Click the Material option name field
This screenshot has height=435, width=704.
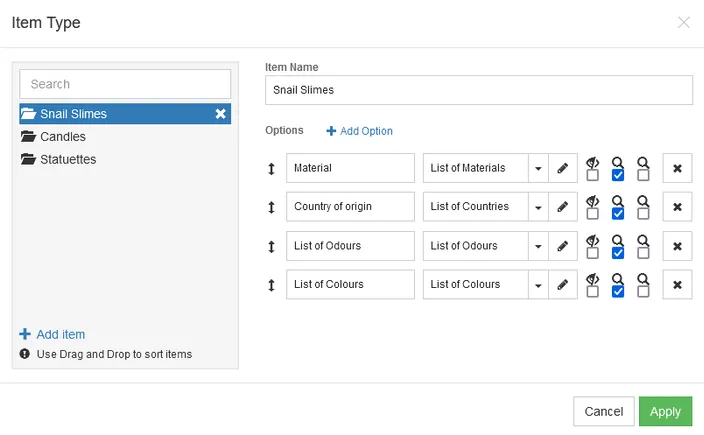pyautogui.click(x=350, y=168)
